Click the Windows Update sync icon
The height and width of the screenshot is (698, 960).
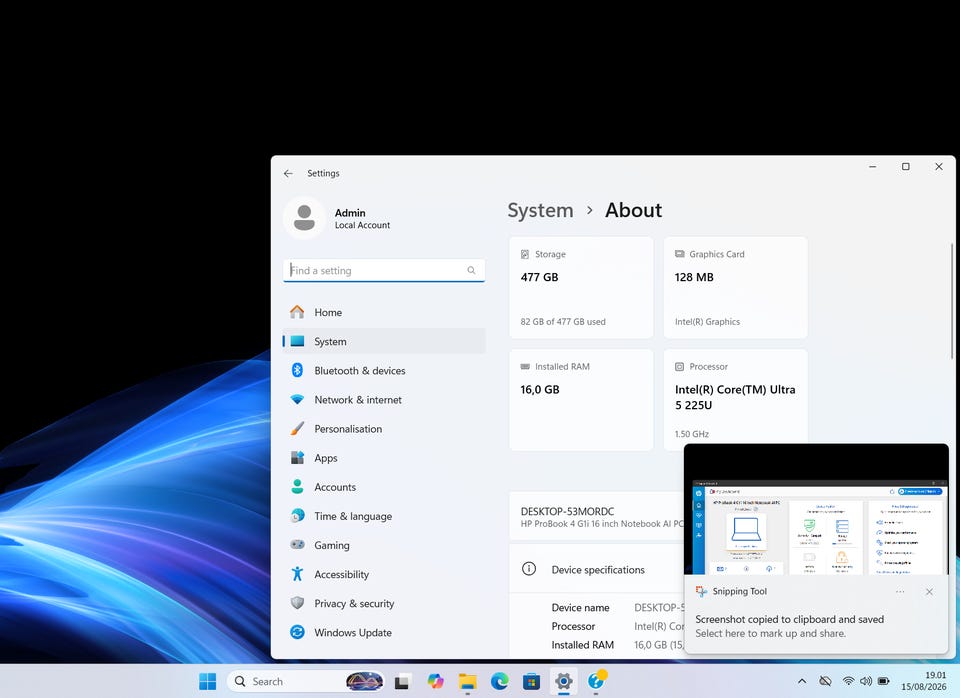pos(298,632)
